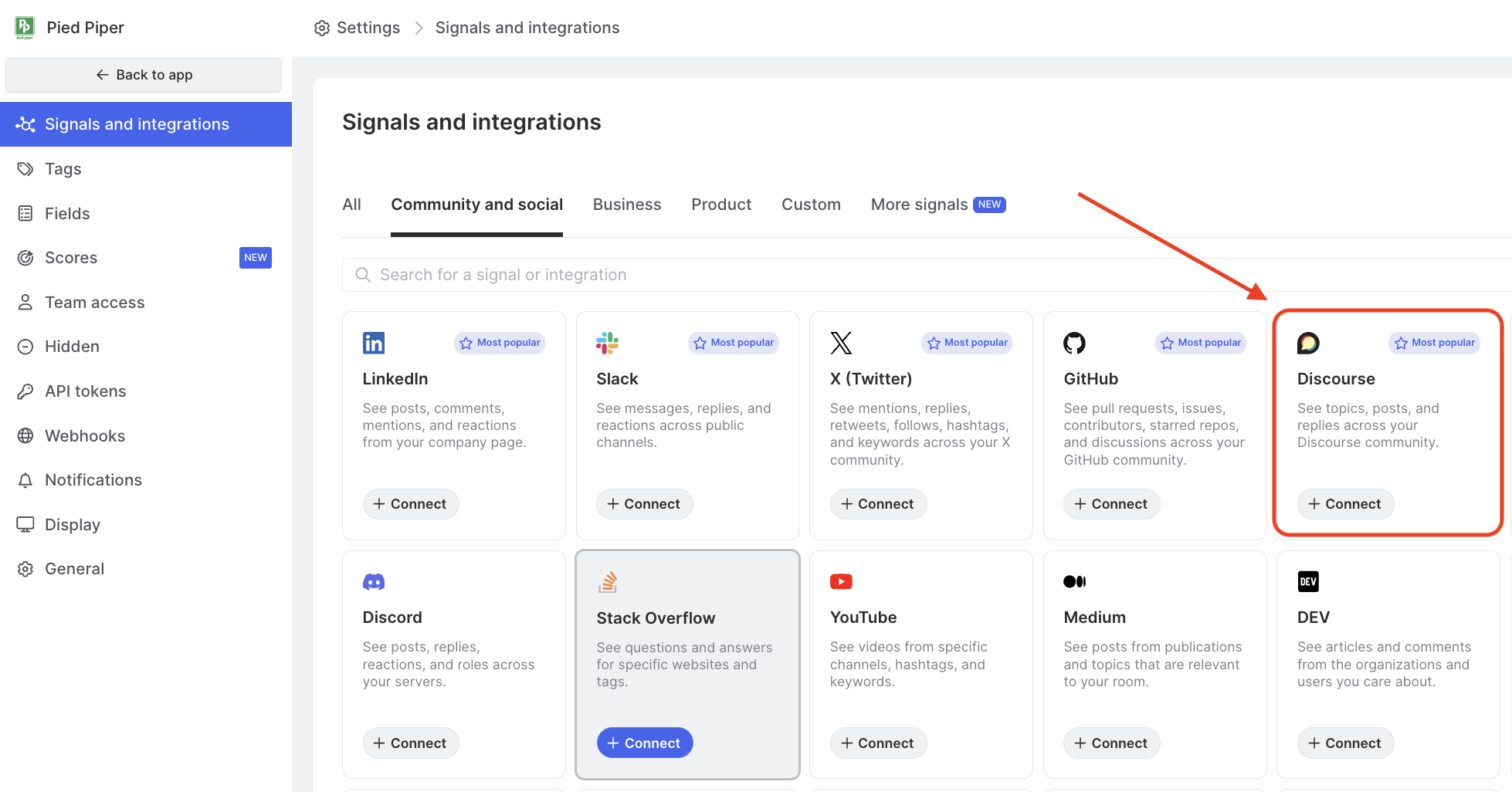
Task: Click the Discord logo icon
Action: coord(374,581)
